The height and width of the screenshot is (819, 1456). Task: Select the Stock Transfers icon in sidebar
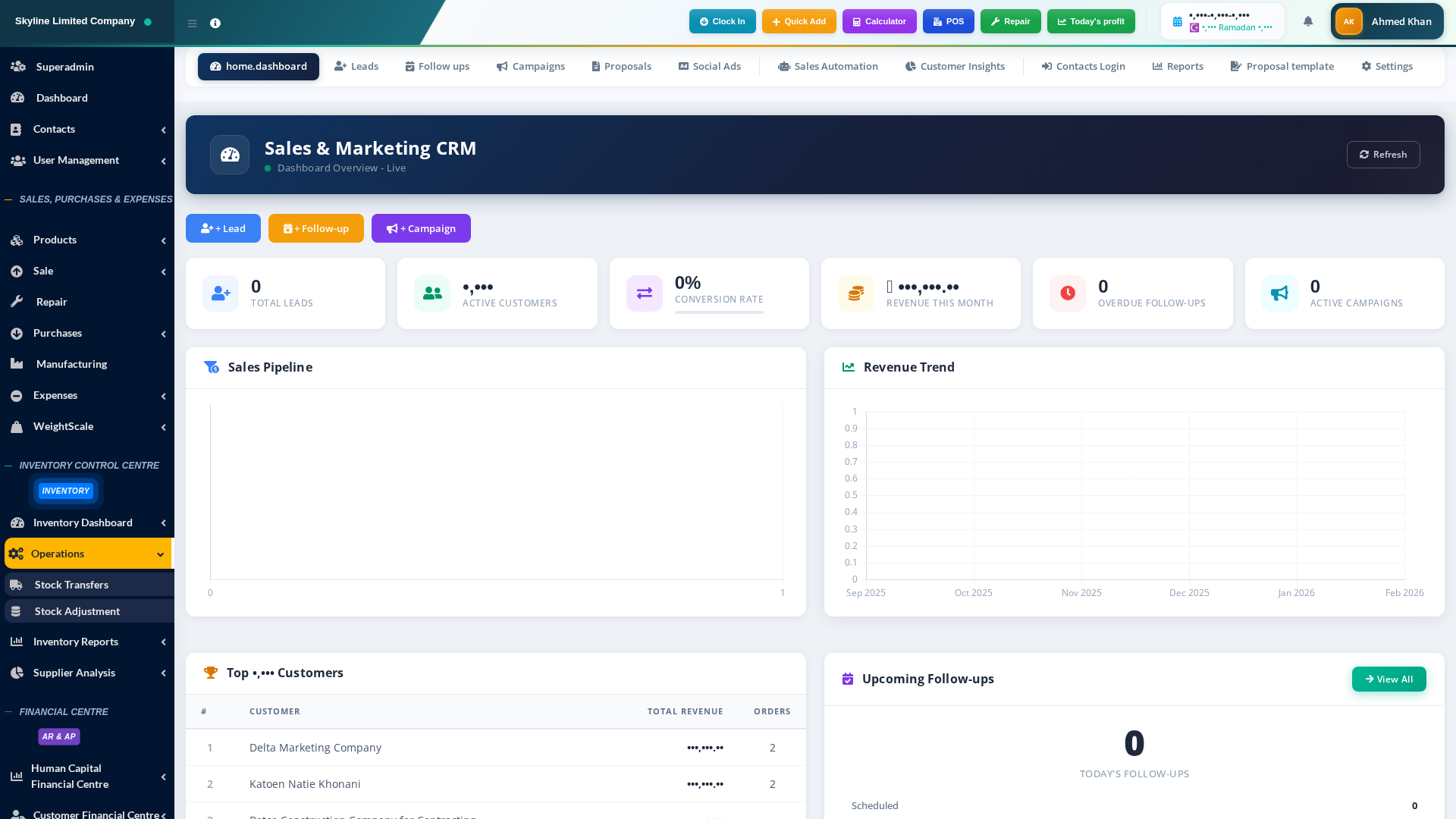(17, 585)
